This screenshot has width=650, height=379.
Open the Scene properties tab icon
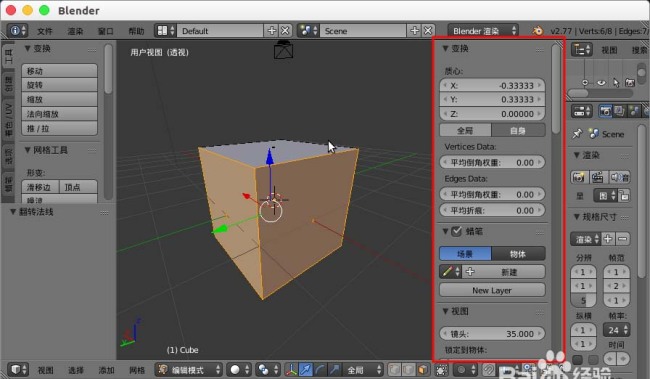pyautogui.click(x=634, y=111)
